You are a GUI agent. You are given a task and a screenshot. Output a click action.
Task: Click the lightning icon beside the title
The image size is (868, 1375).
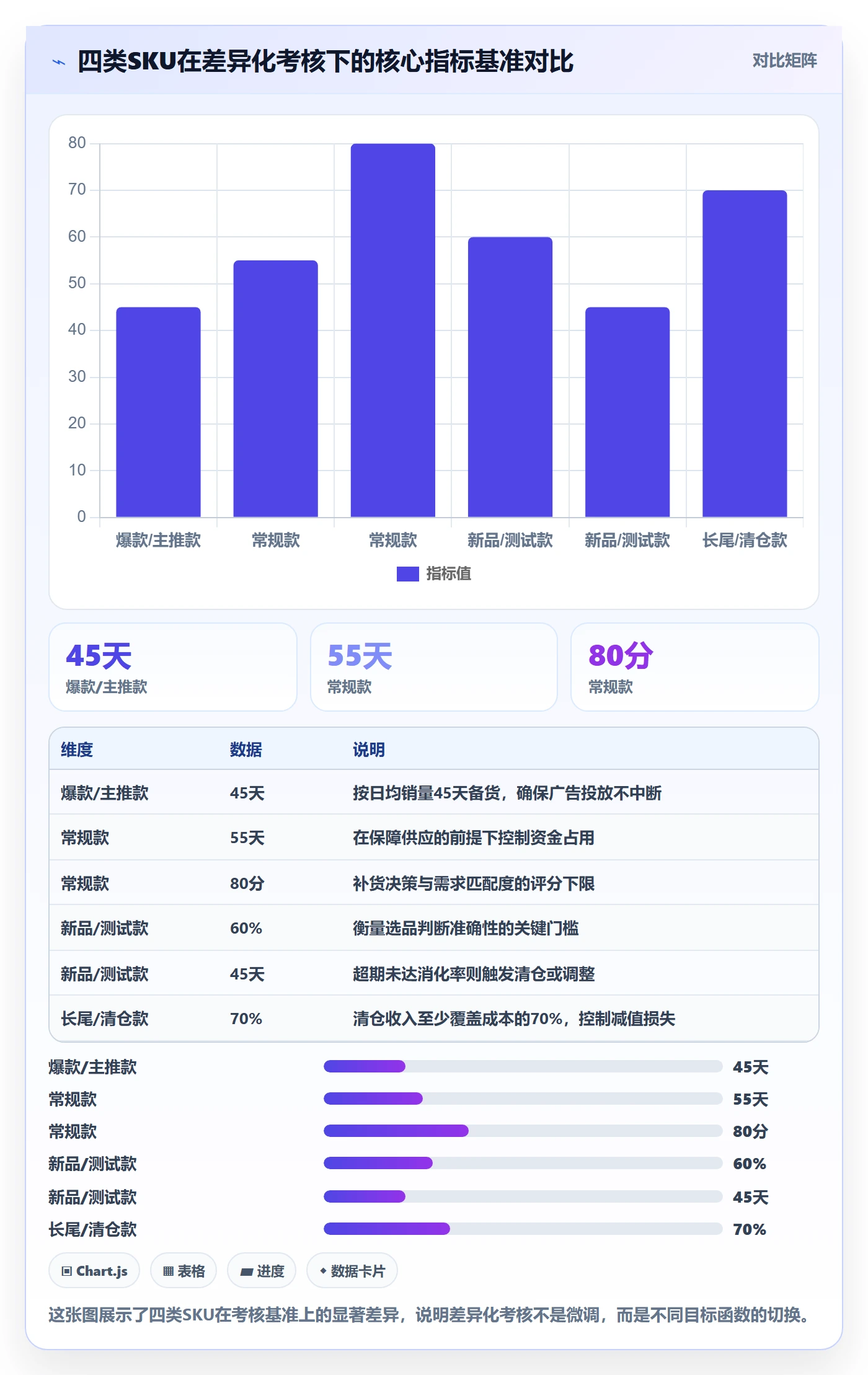point(59,61)
